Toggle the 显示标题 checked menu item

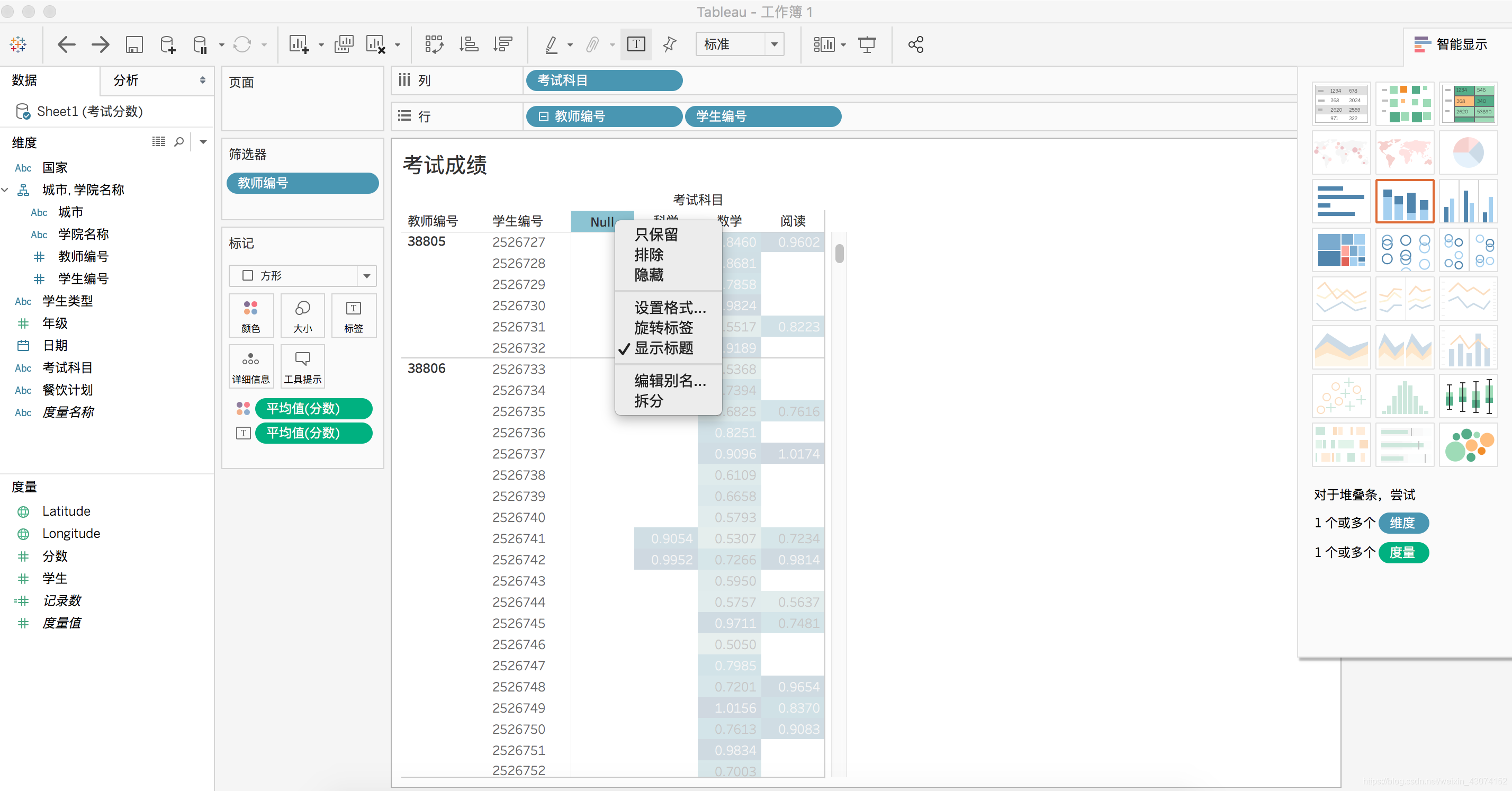click(x=663, y=348)
